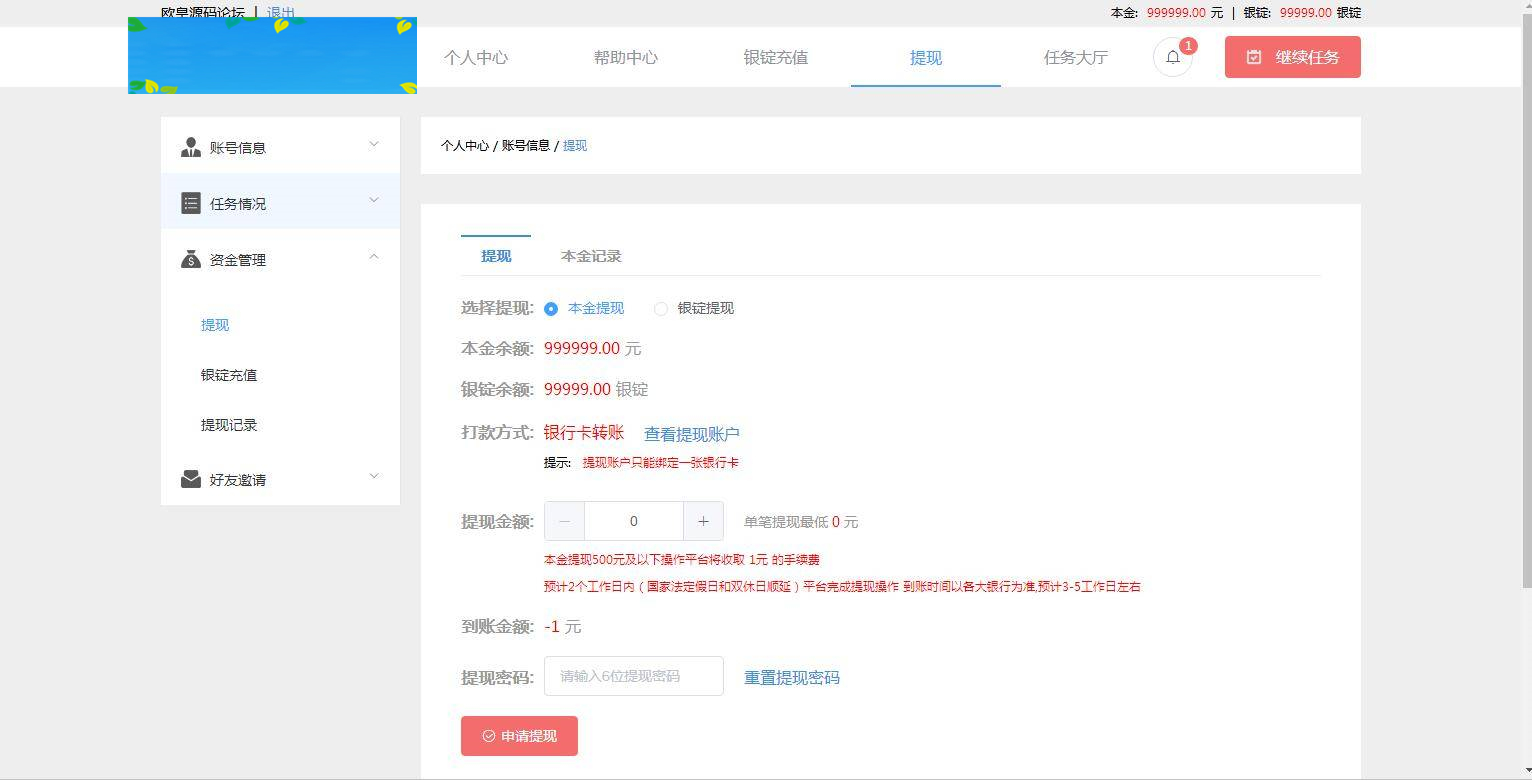
Task: Click the envelope icon beside 好友邀请
Action: pyautogui.click(x=191, y=479)
